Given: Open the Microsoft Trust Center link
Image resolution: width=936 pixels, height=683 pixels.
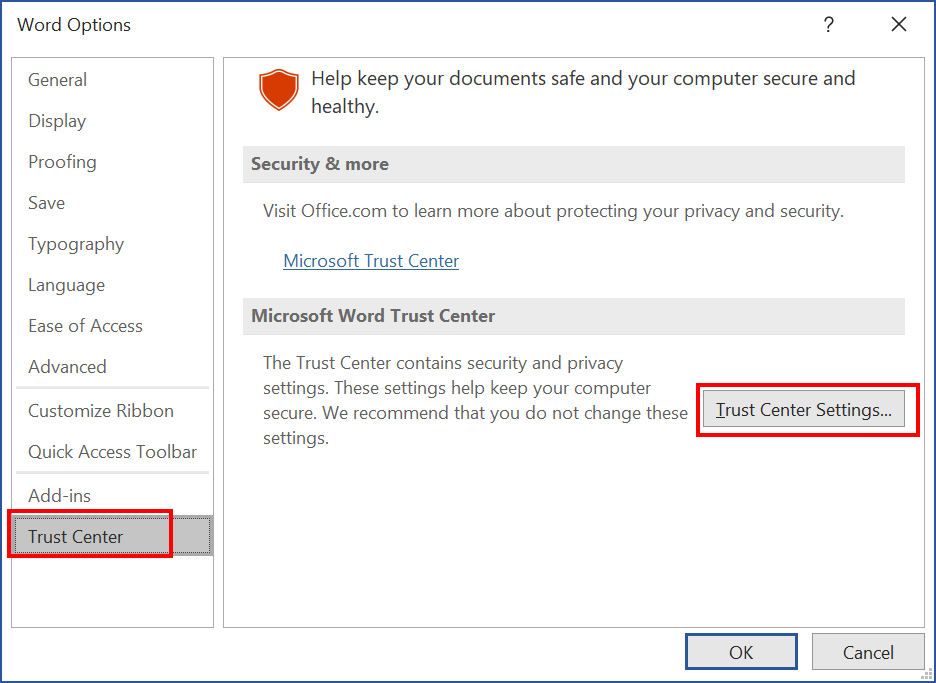Looking at the screenshot, I should tap(371, 261).
